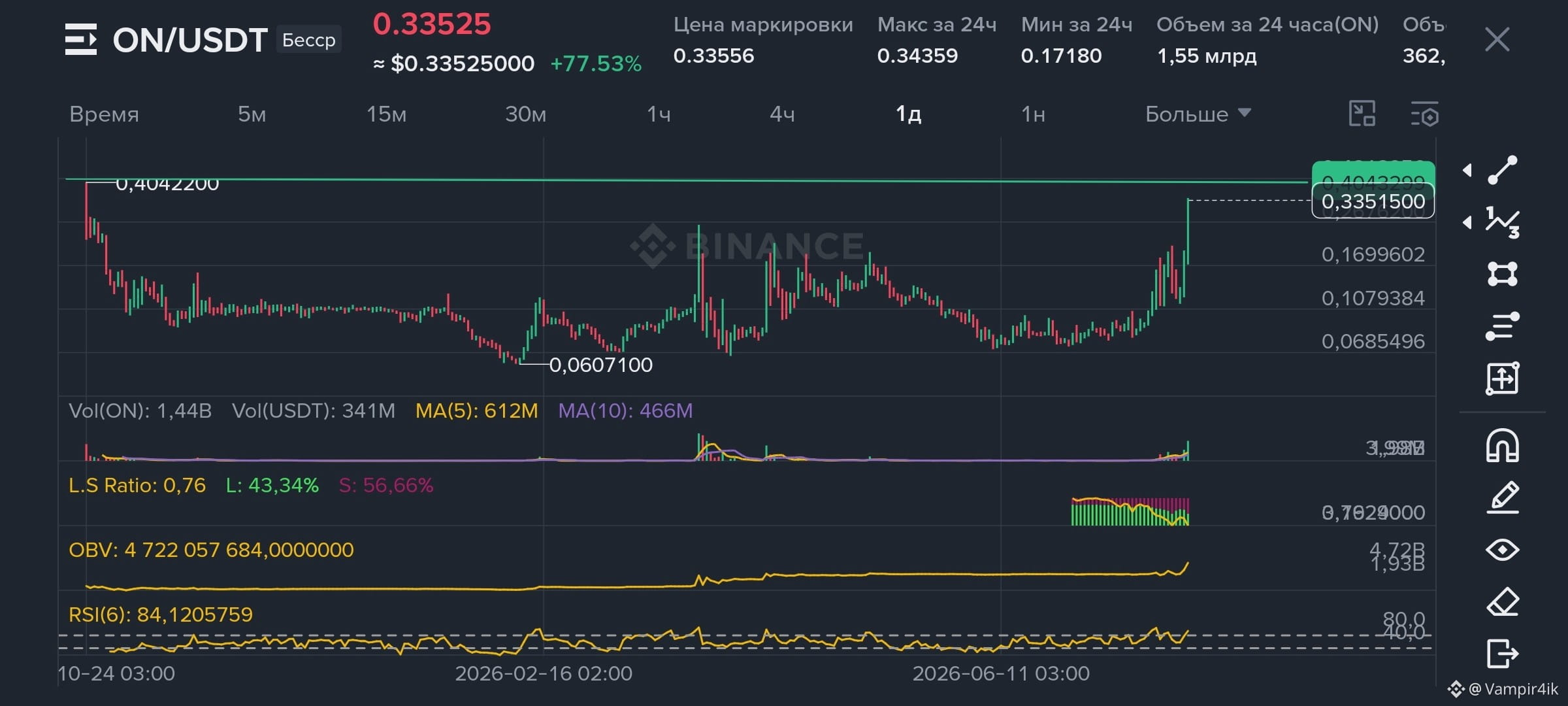Select the 1н timeframe
Viewport: 1568px width, 706px height.
tap(1033, 114)
